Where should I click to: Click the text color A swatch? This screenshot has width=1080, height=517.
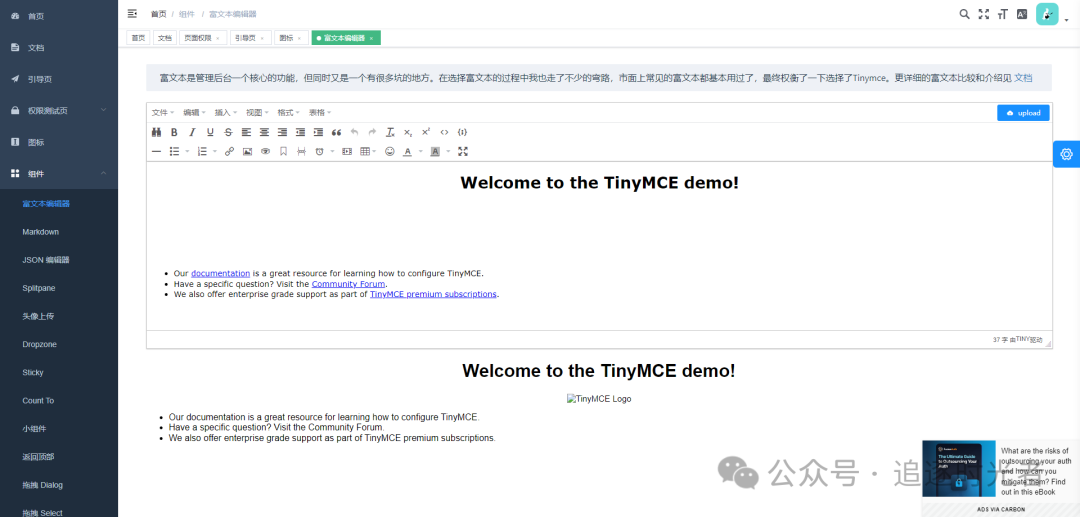(x=407, y=152)
